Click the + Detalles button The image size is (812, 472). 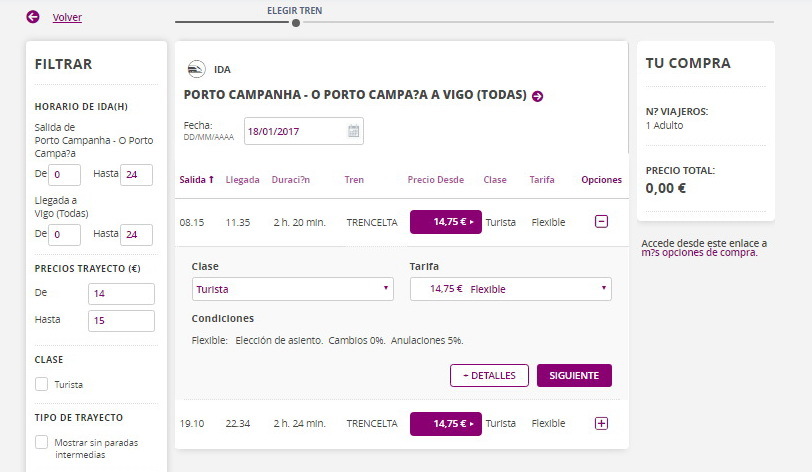click(x=489, y=376)
